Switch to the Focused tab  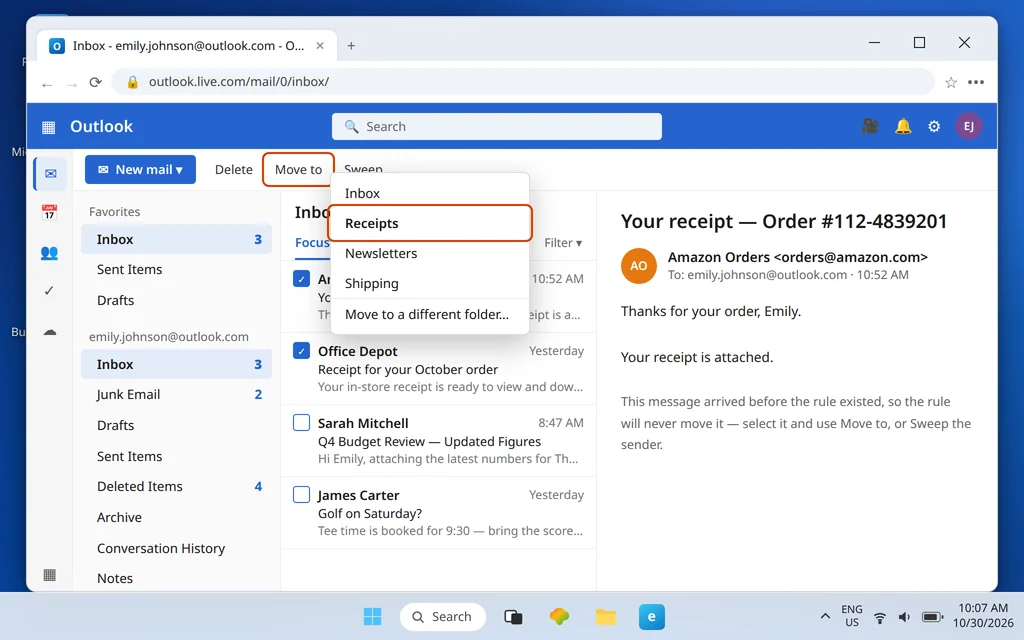312,243
